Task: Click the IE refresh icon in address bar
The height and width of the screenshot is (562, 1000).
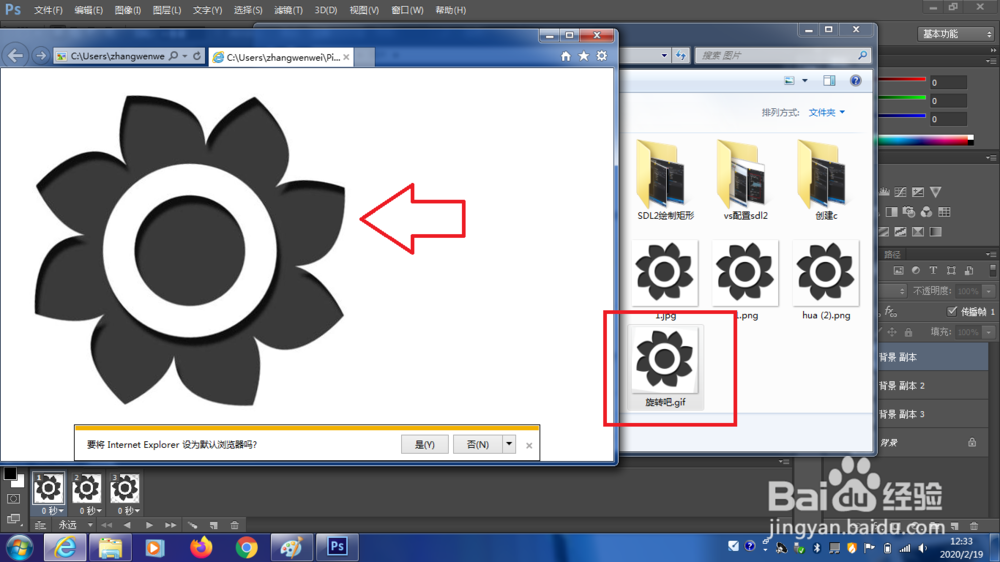Action: (197, 56)
